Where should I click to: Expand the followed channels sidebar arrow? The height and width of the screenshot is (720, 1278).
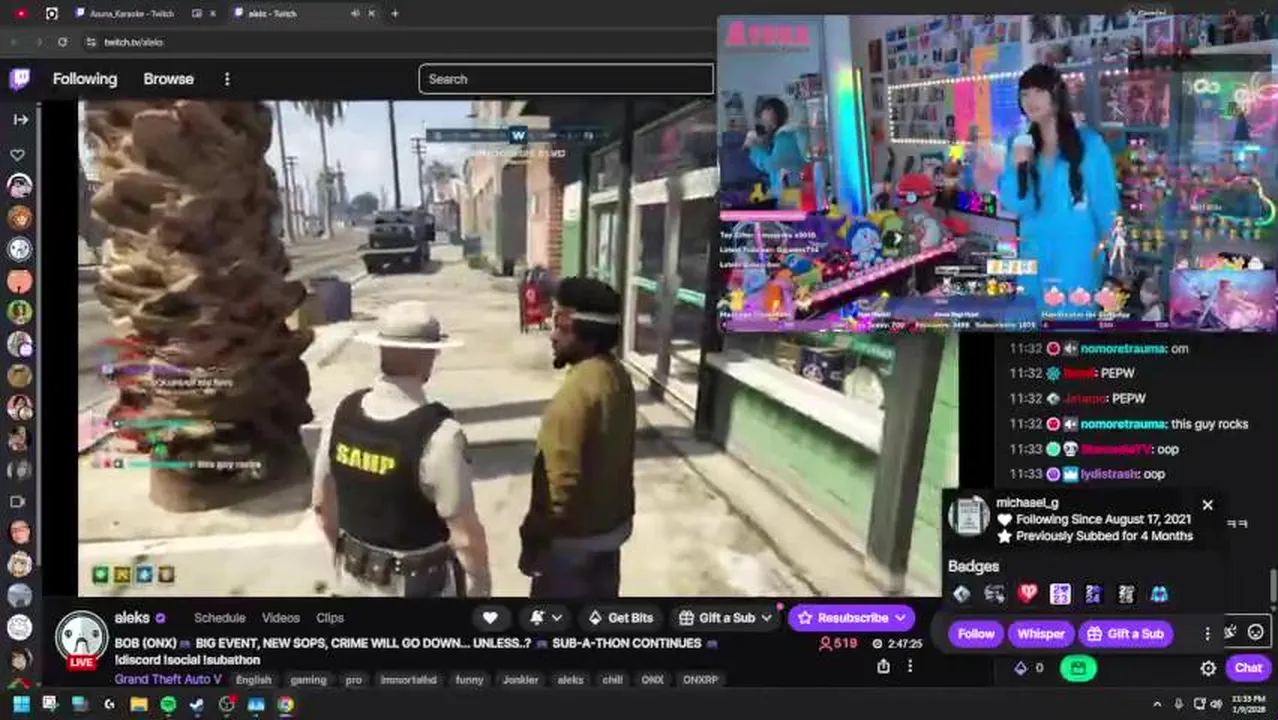click(20, 119)
